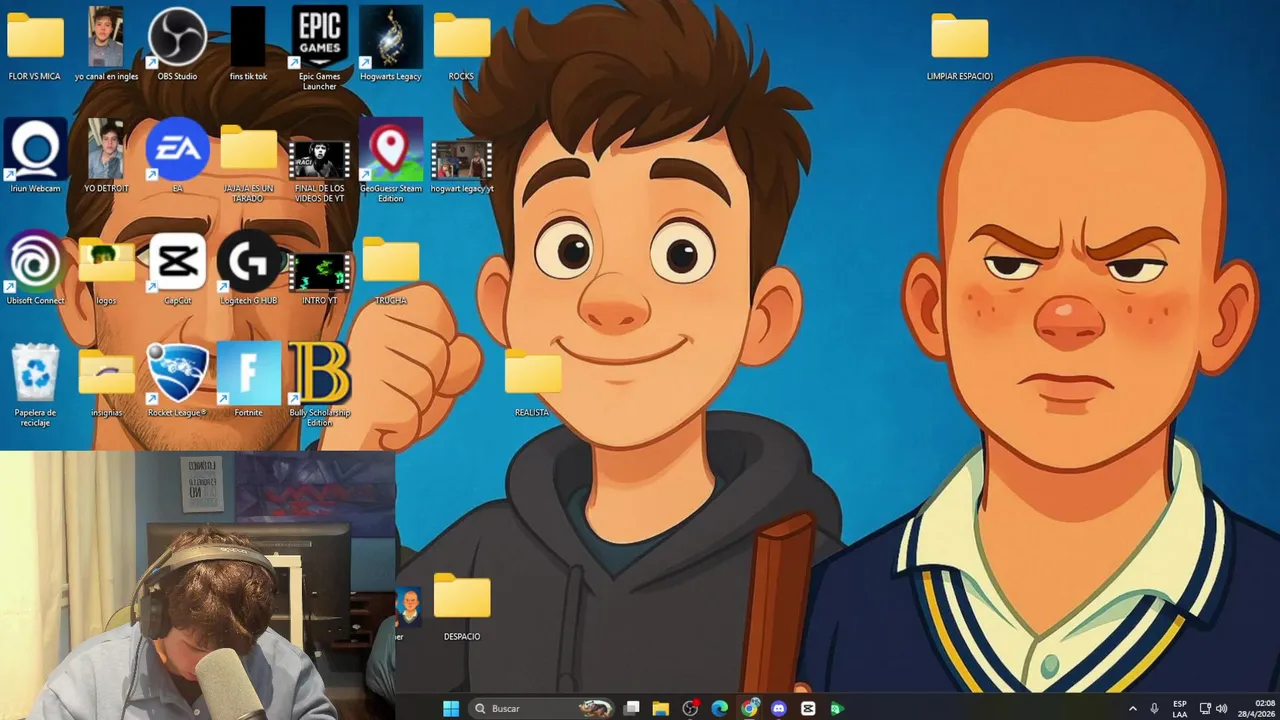
Task: Change the ESP LAA input language
Action: coord(1180,708)
